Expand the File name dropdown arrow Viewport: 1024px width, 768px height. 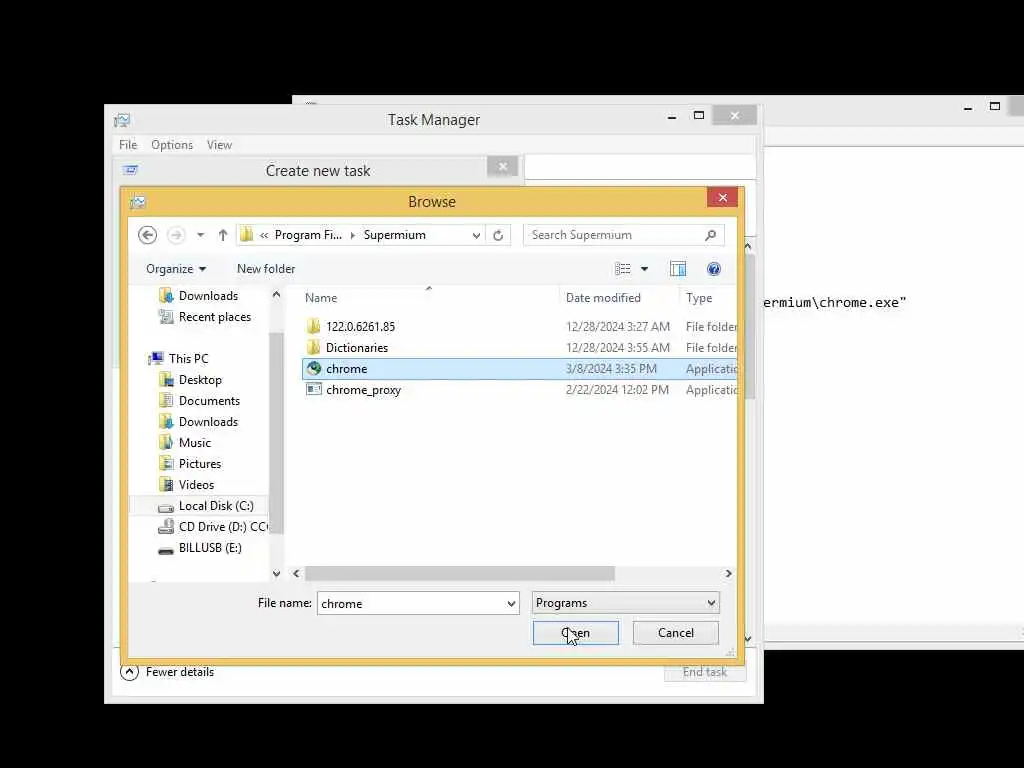[511, 603]
